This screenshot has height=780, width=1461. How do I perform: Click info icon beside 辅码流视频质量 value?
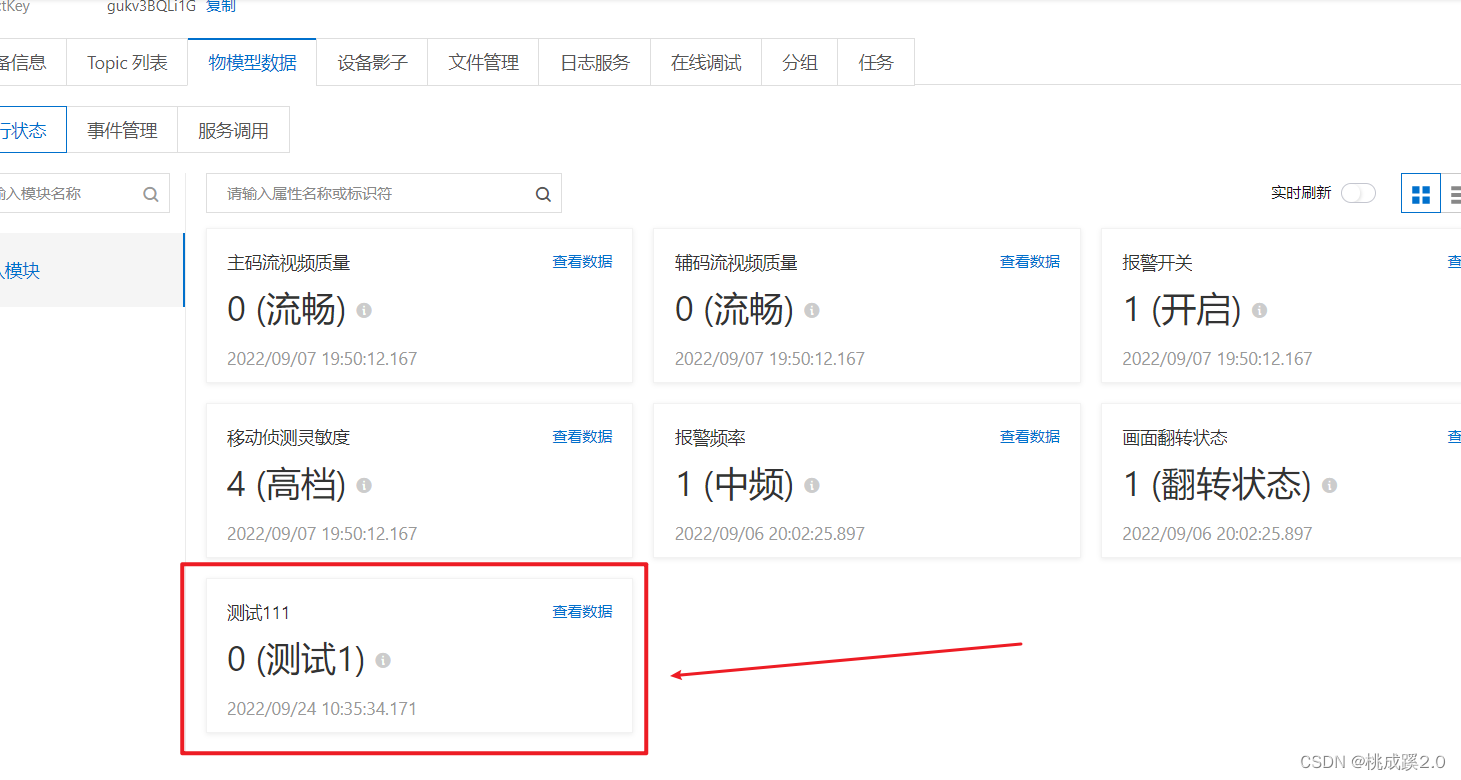point(812,310)
